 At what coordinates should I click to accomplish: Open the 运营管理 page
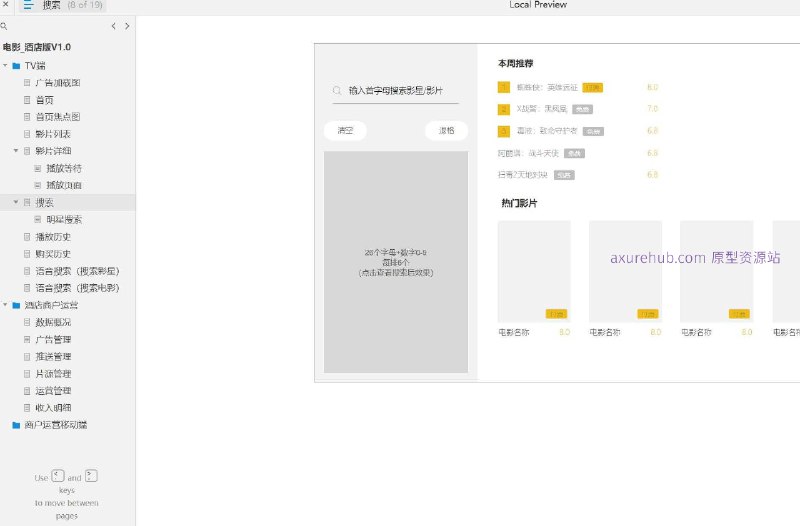pos(53,391)
